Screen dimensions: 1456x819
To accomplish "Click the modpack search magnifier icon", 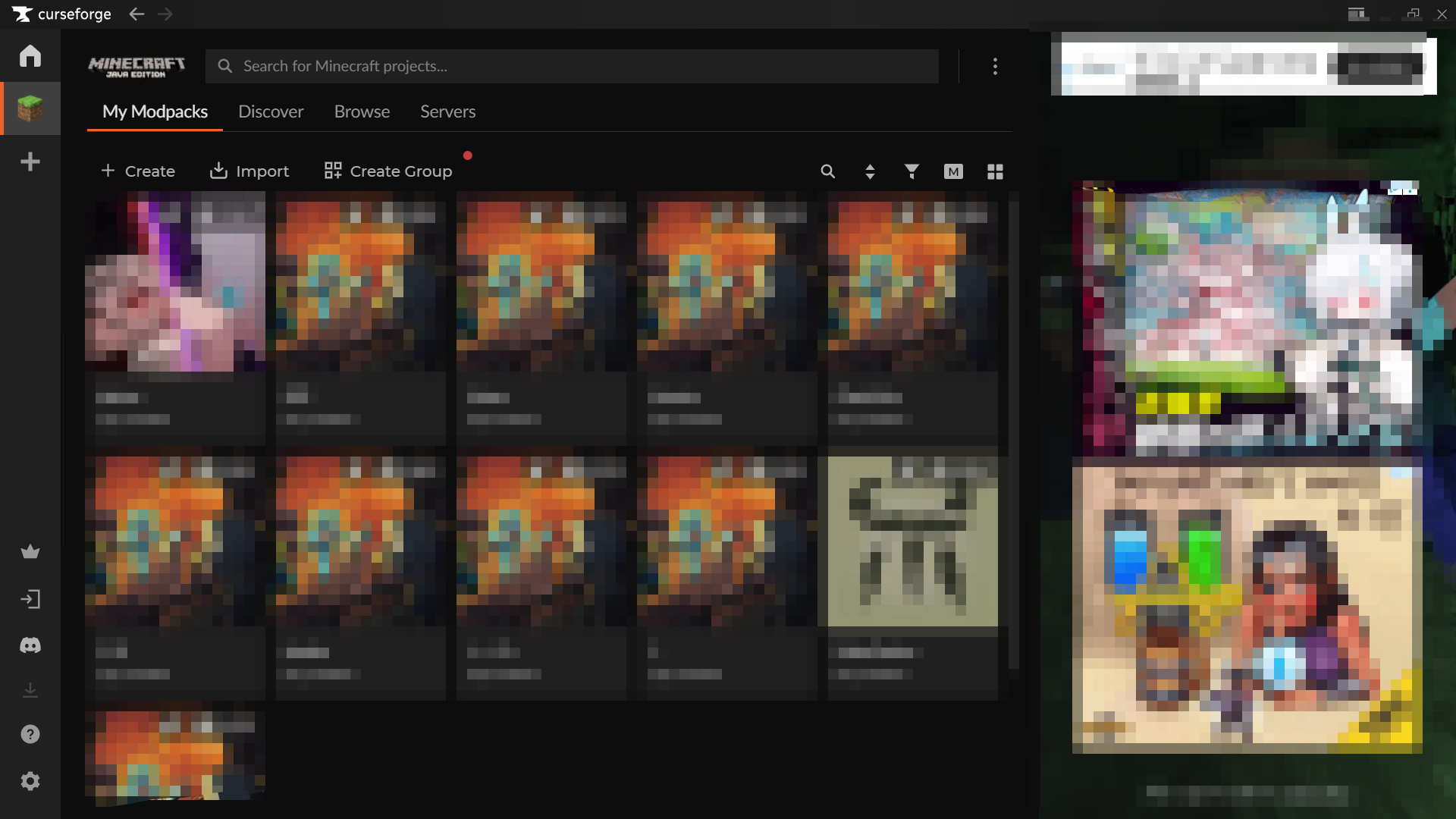I will pos(828,171).
